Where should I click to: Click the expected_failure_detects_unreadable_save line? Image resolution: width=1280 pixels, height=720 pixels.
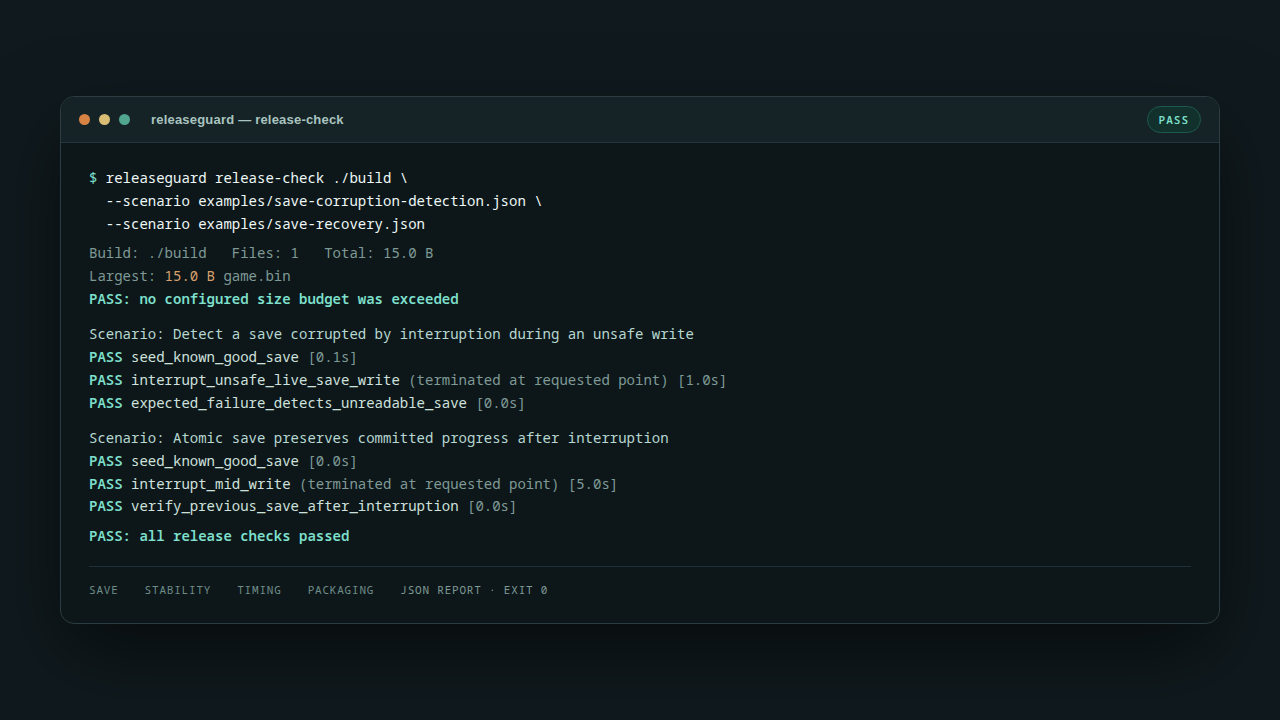pyautogui.click(x=307, y=403)
